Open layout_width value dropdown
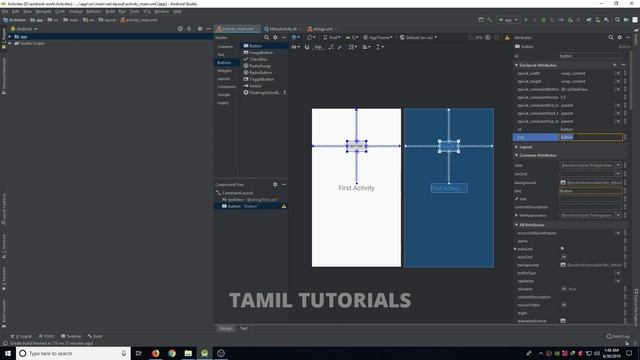640x360 pixels. 618,73
